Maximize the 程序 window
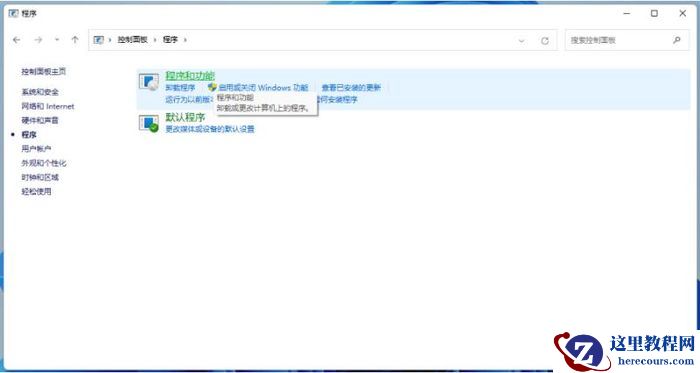This screenshot has width=700, height=373. click(x=654, y=13)
